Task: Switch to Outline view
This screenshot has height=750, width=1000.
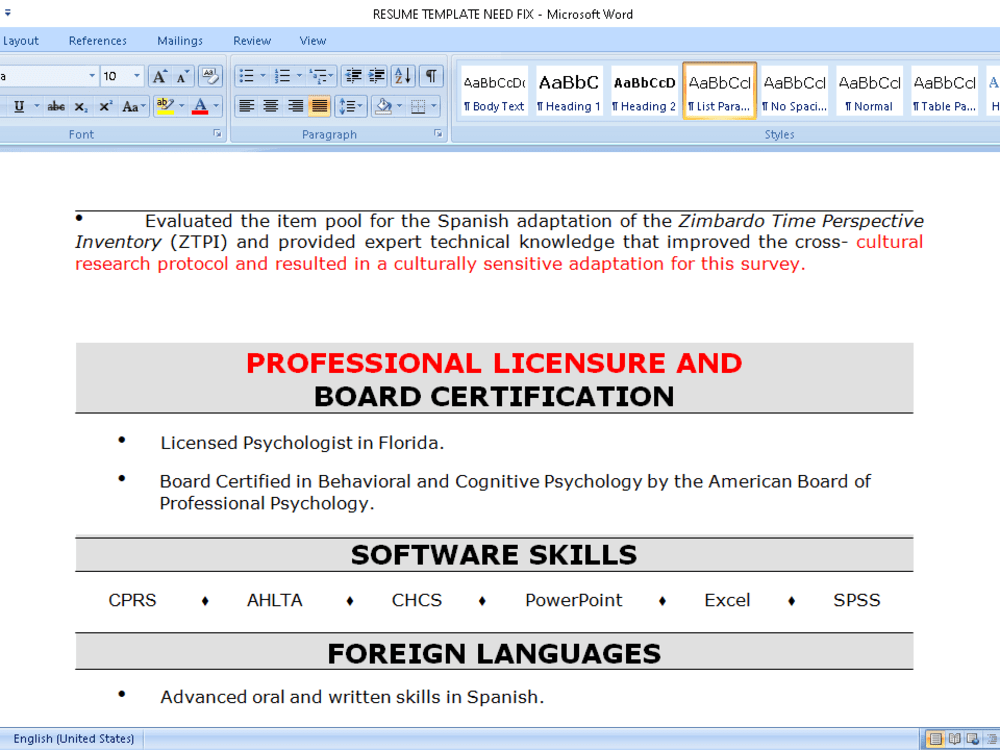Action: 990,739
